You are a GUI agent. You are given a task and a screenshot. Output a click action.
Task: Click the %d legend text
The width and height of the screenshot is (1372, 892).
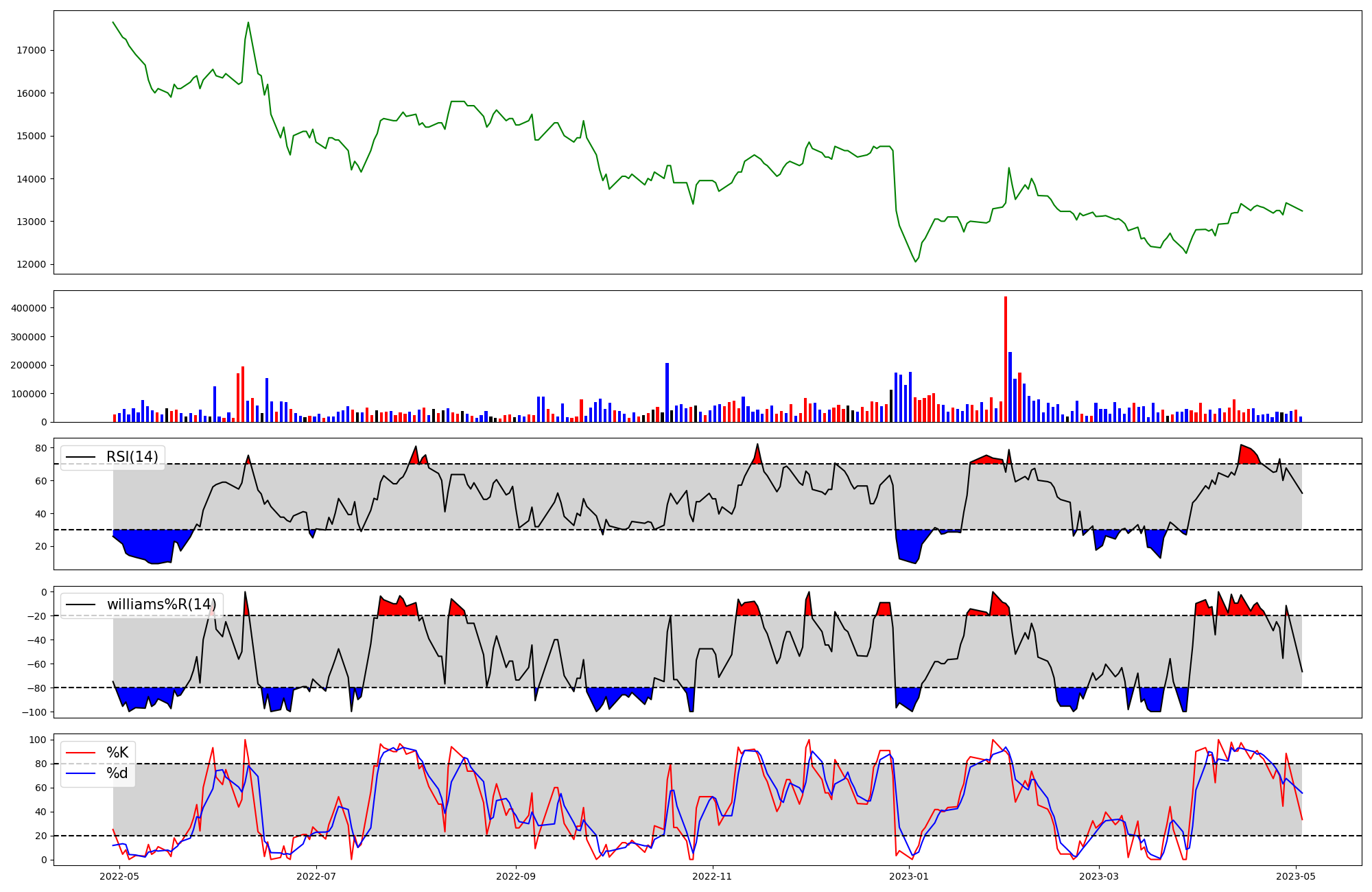point(117,773)
